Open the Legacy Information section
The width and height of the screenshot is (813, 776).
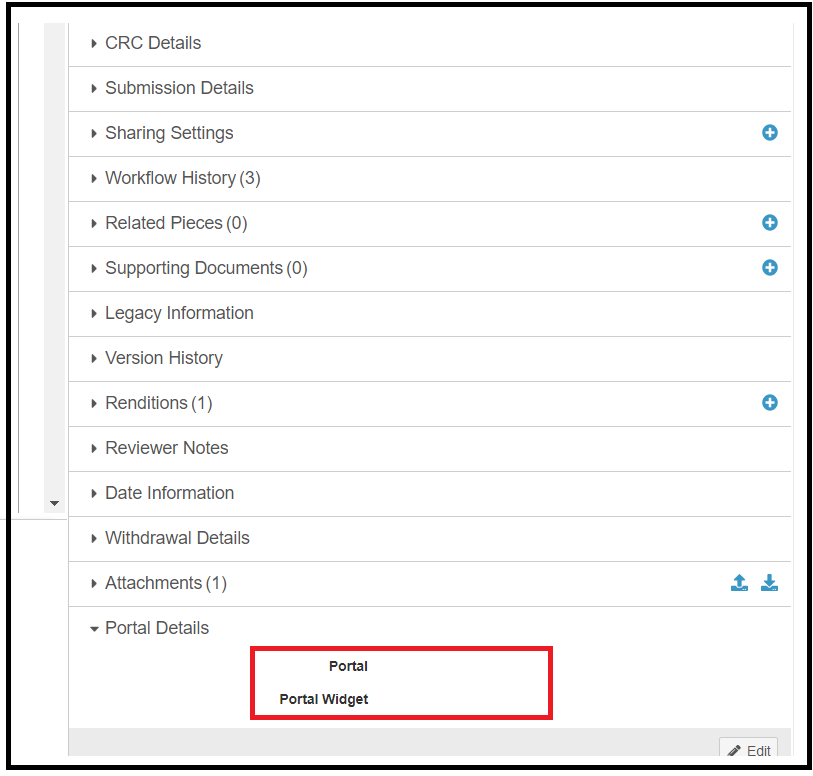(x=178, y=313)
